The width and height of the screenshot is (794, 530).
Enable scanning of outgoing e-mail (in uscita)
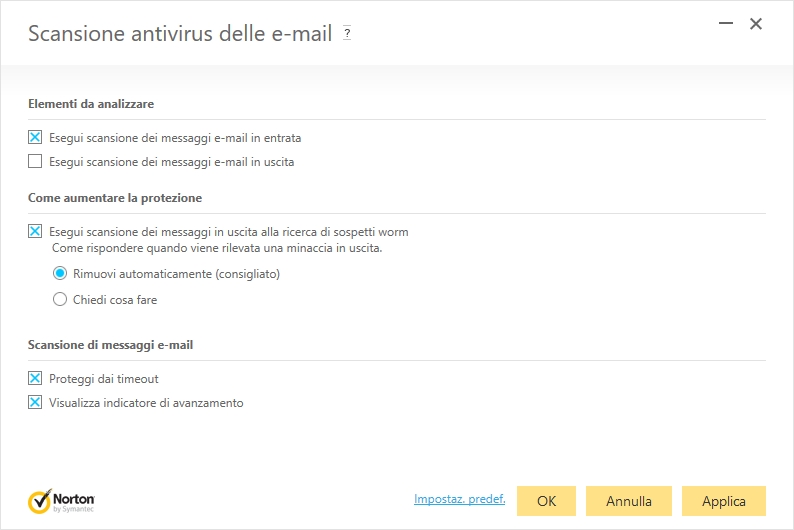pos(35,161)
